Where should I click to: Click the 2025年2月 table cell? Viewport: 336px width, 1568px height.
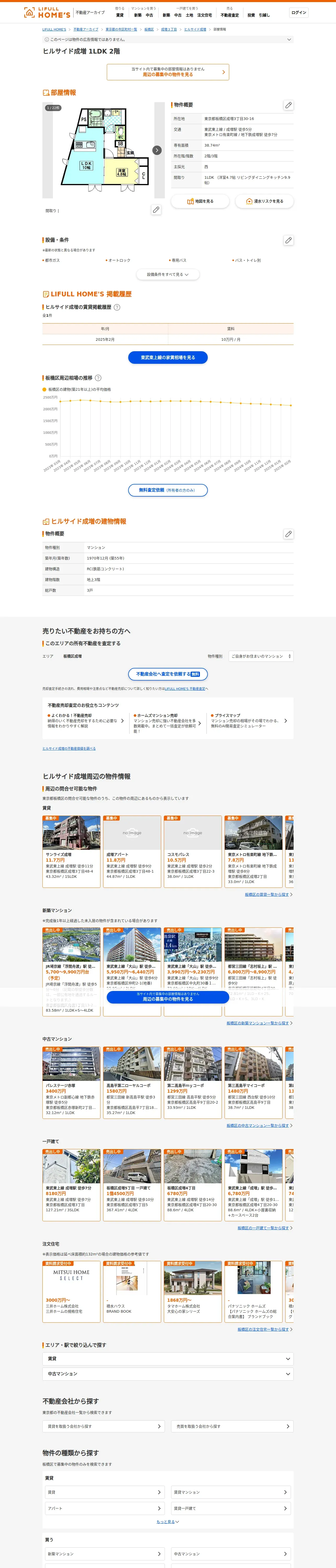point(105,340)
